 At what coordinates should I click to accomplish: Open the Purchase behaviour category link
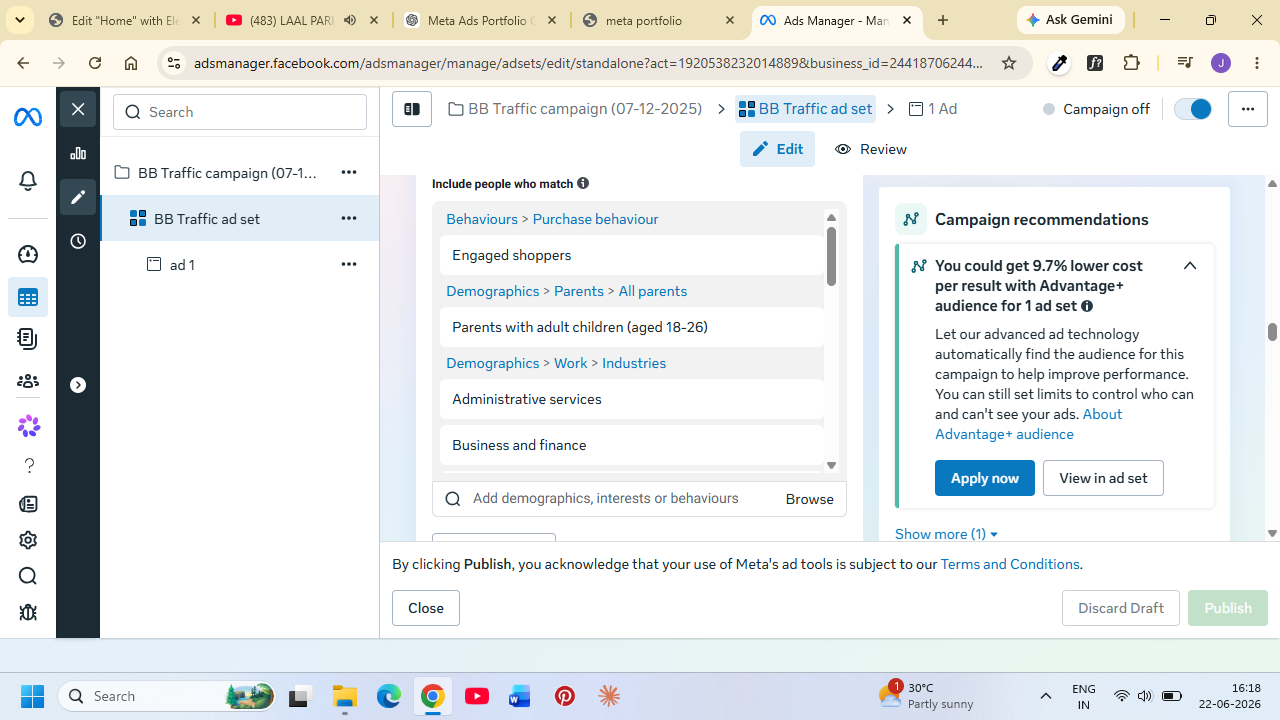595,219
